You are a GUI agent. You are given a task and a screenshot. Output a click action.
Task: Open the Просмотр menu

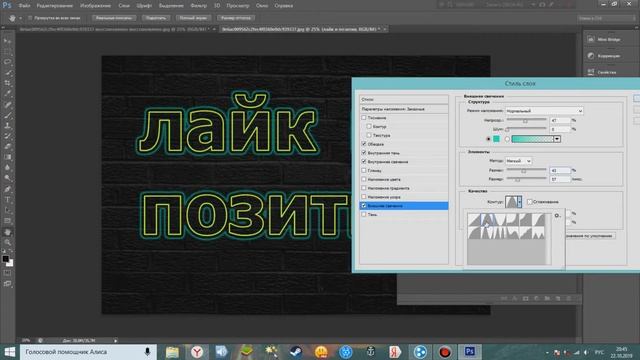click(x=238, y=6)
